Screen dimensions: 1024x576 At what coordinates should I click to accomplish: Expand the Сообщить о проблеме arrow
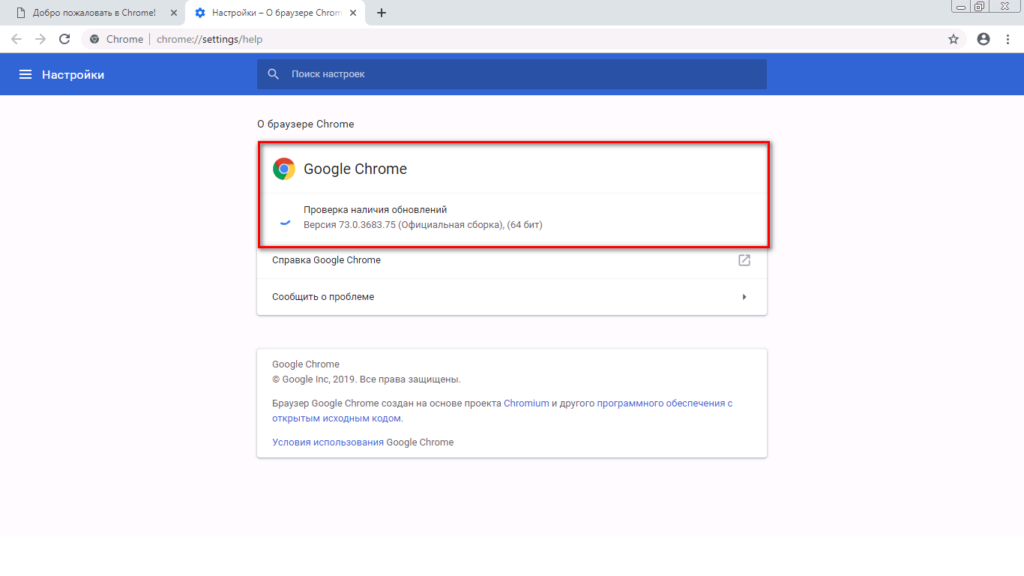click(744, 296)
